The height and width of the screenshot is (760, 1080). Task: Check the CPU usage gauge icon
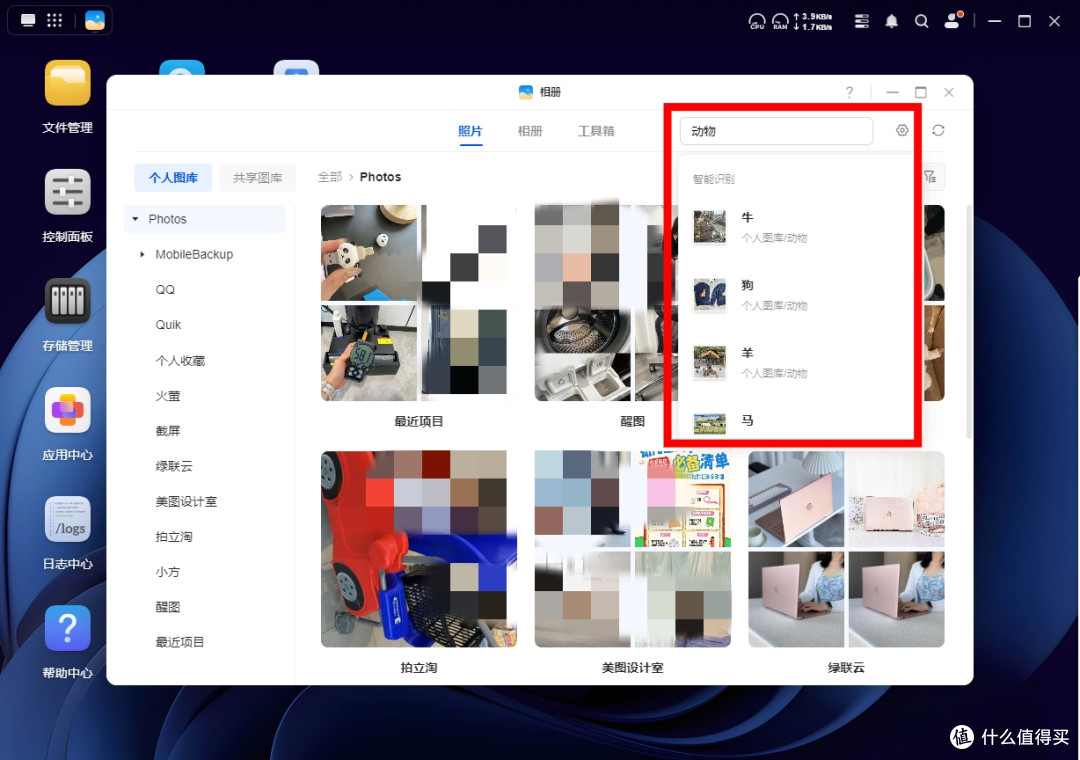point(756,21)
